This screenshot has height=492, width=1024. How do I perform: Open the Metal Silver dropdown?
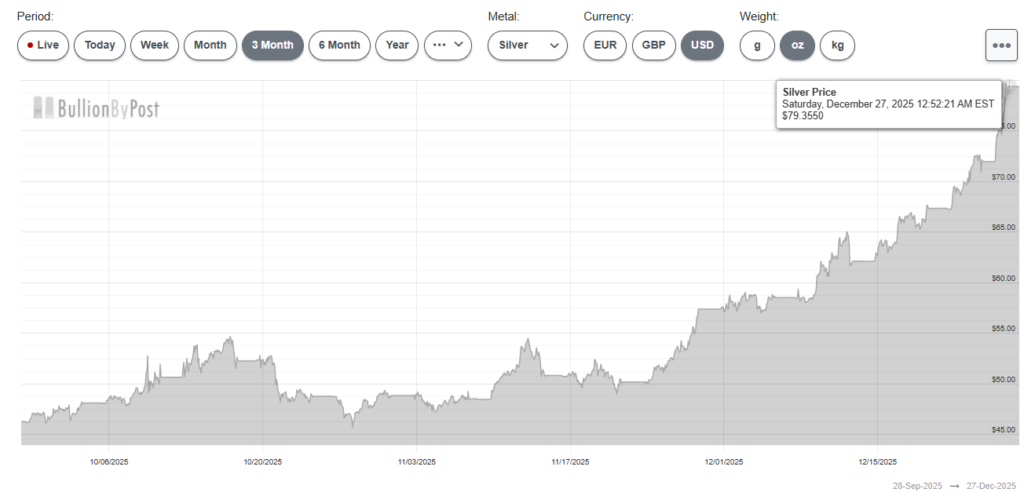527,45
